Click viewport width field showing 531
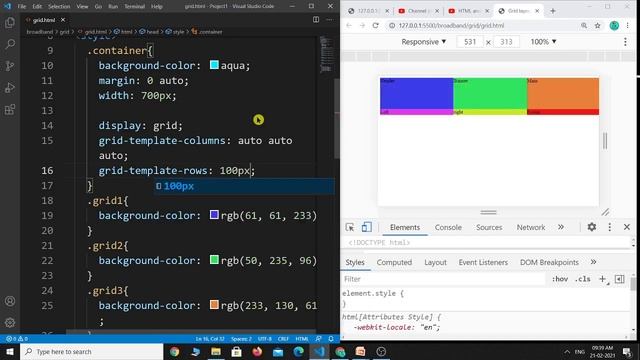 [470, 42]
